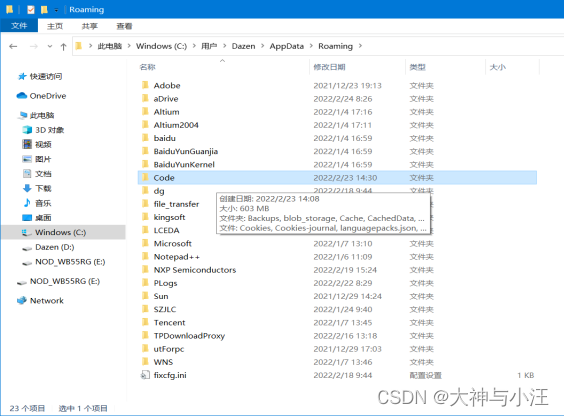564x416 pixels.
Task: Switch to the 共享 ribbon tab
Action: point(89,26)
